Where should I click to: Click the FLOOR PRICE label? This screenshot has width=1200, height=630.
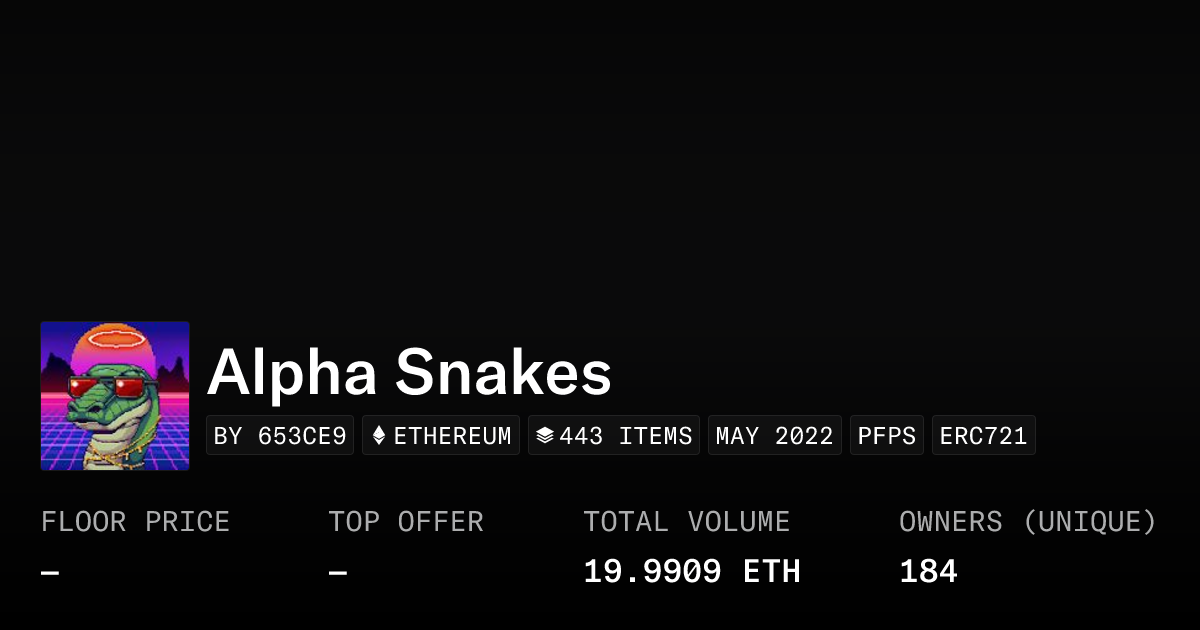point(135,522)
